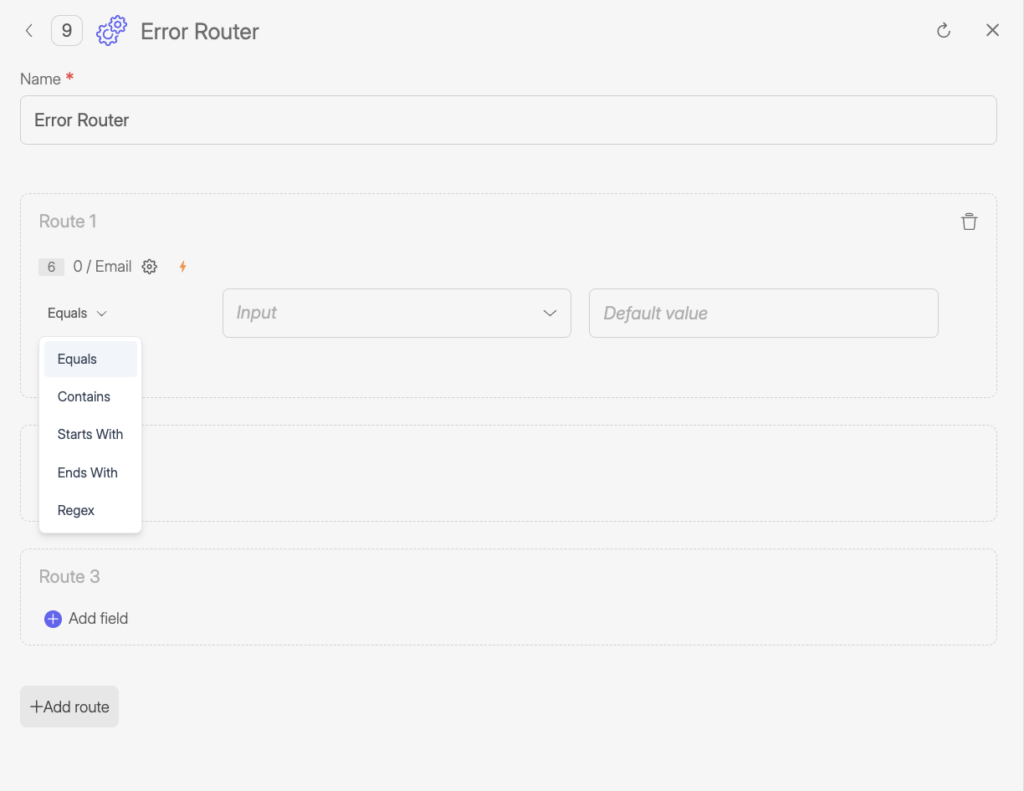Screen dimensions: 1024x791
Task: Go back using the left chevron arrow
Action: click(29, 30)
